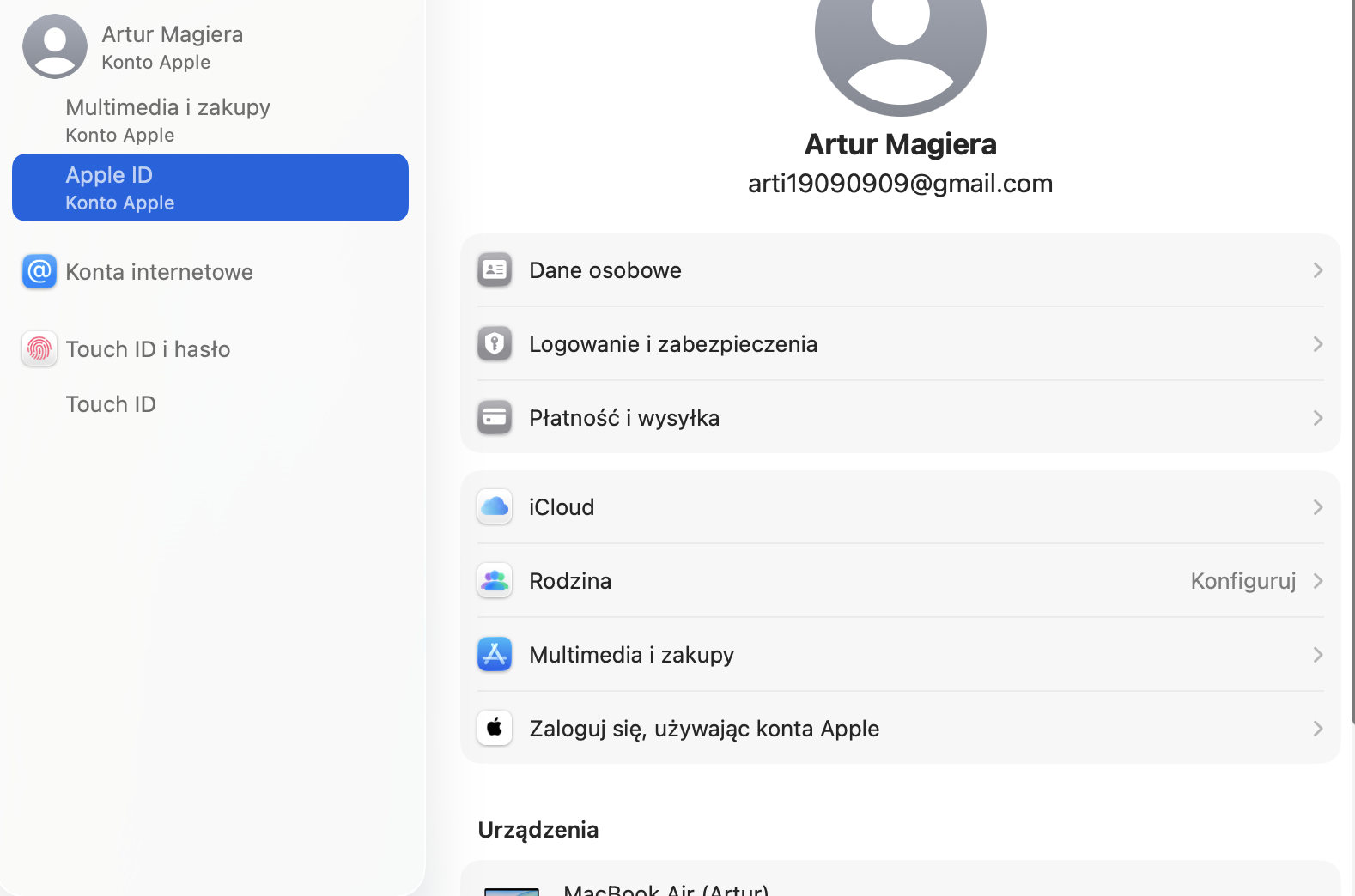Click the iCloud cloud icon
The width and height of the screenshot is (1355, 896).
pyautogui.click(x=495, y=507)
